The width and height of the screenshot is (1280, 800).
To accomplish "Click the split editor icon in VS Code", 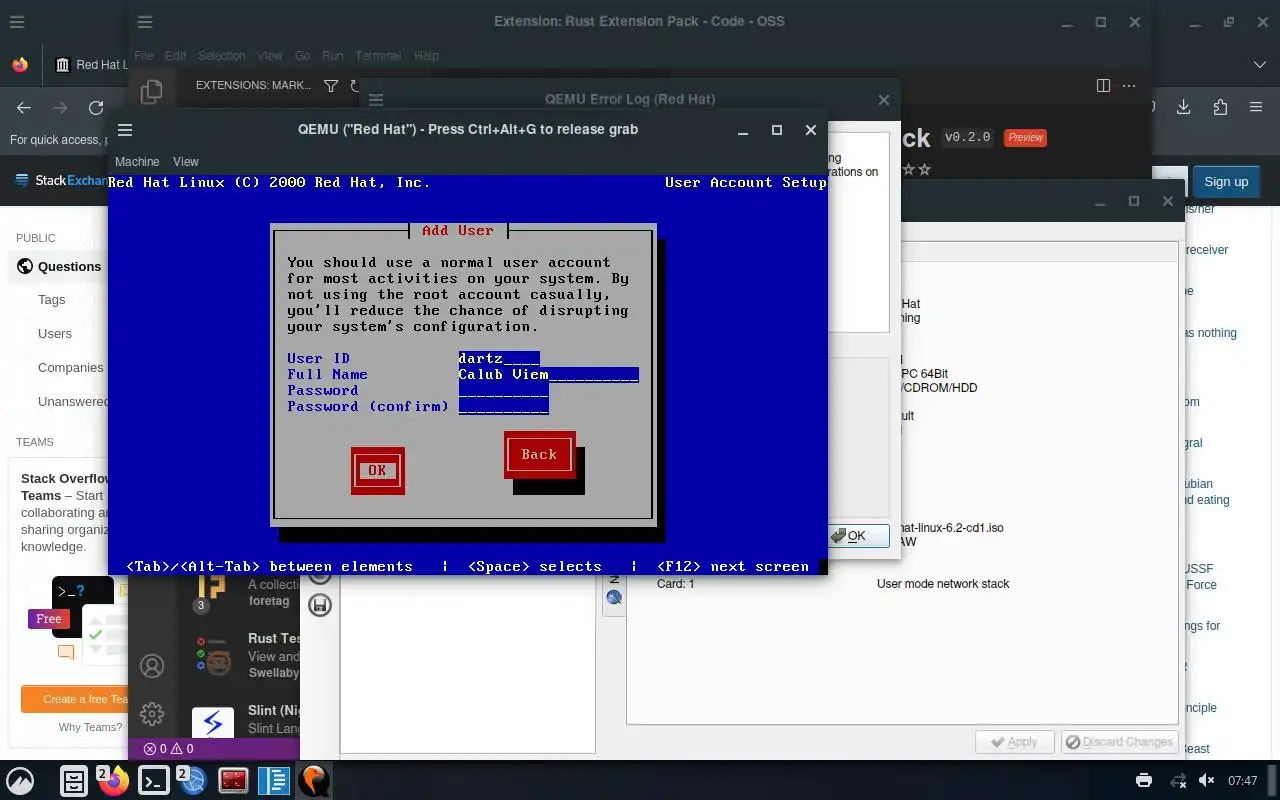I will [x=1103, y=86].
